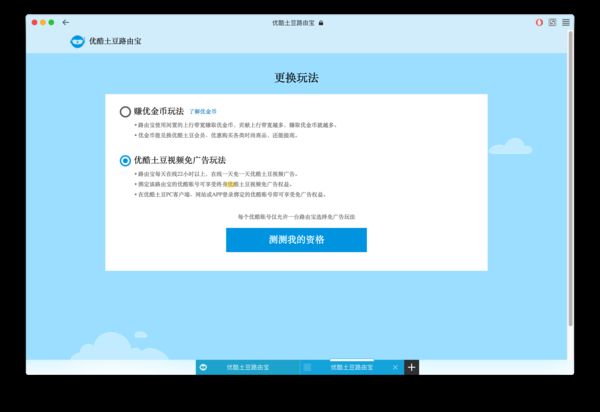Click the 赚优金币玩法 option label
Image resolution: width=600 pixels, height=412 pixels.
coord(159,111)
